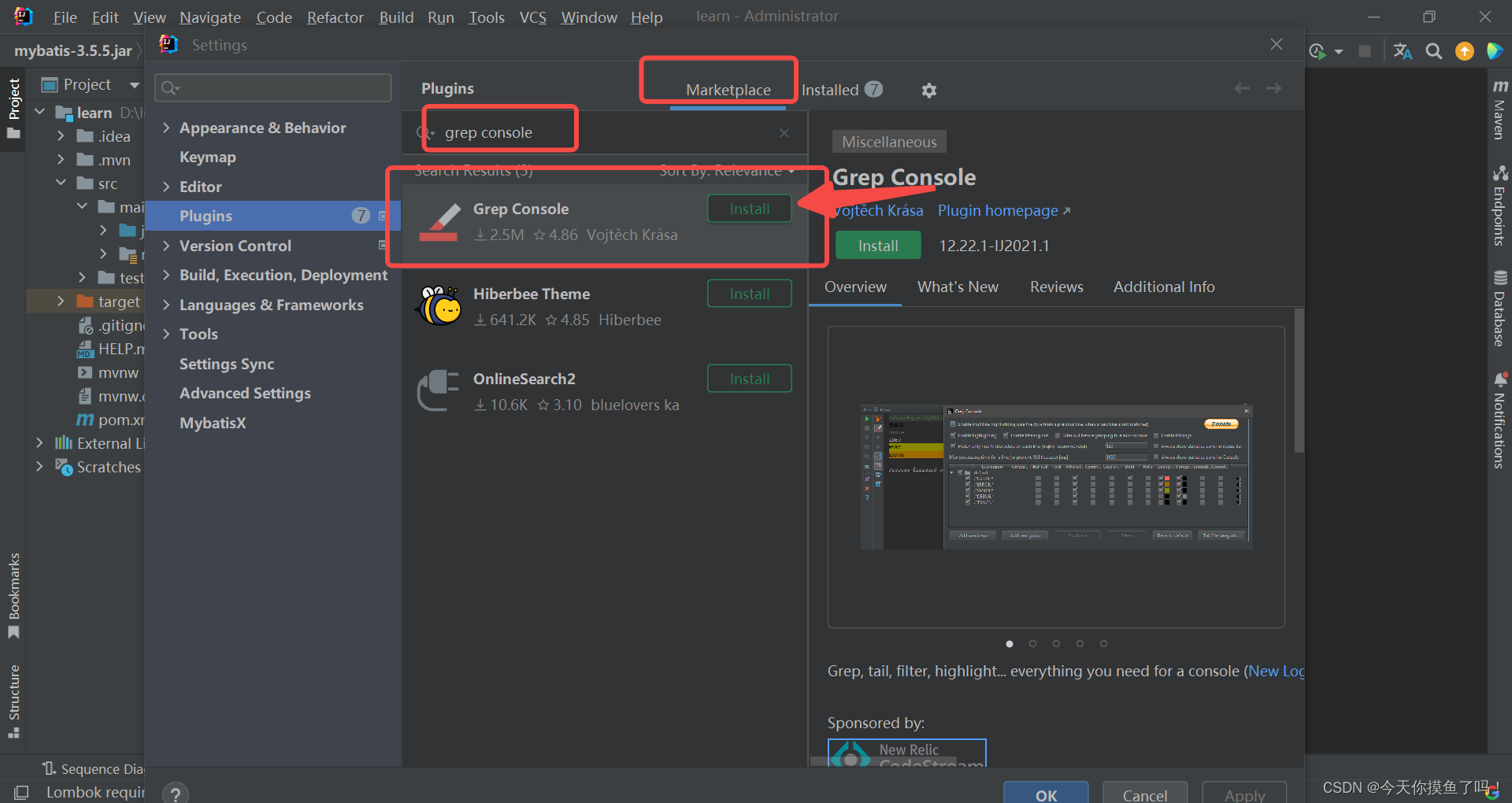Switch to the Reviews tab
1512x803 pixels.
tap(1056, 287)
